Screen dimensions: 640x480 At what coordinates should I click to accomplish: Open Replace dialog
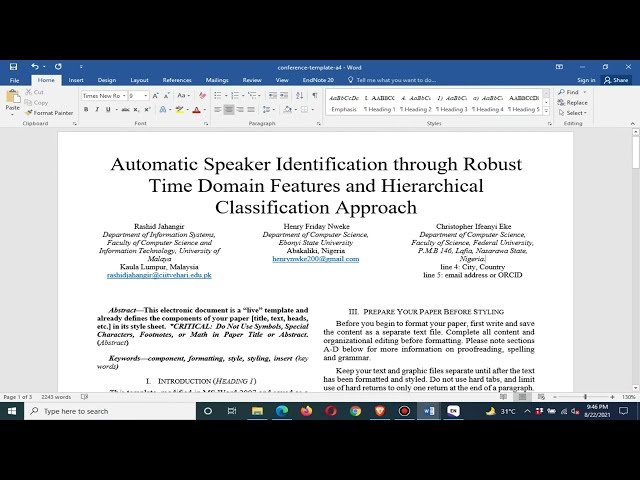click(x=573, y=102)
